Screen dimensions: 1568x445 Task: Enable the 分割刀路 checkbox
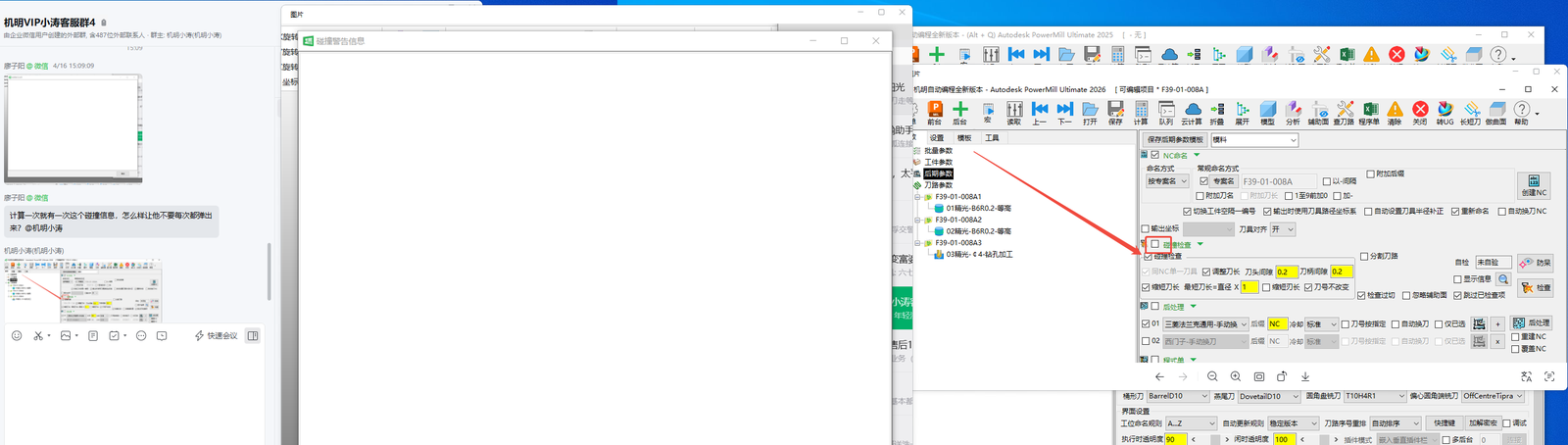coord(1365,256)
